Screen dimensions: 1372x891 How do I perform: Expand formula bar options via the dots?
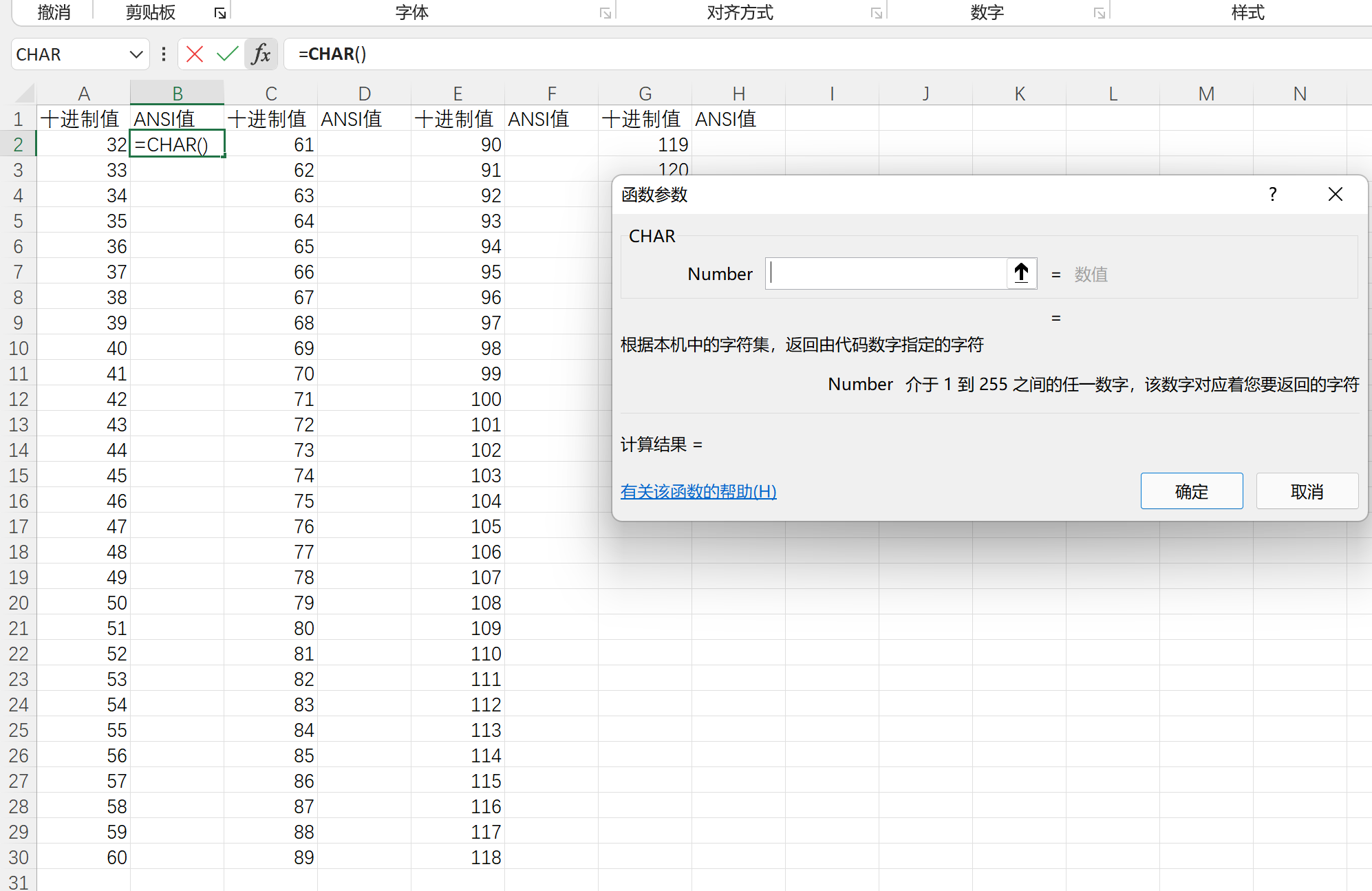(163, 54)
